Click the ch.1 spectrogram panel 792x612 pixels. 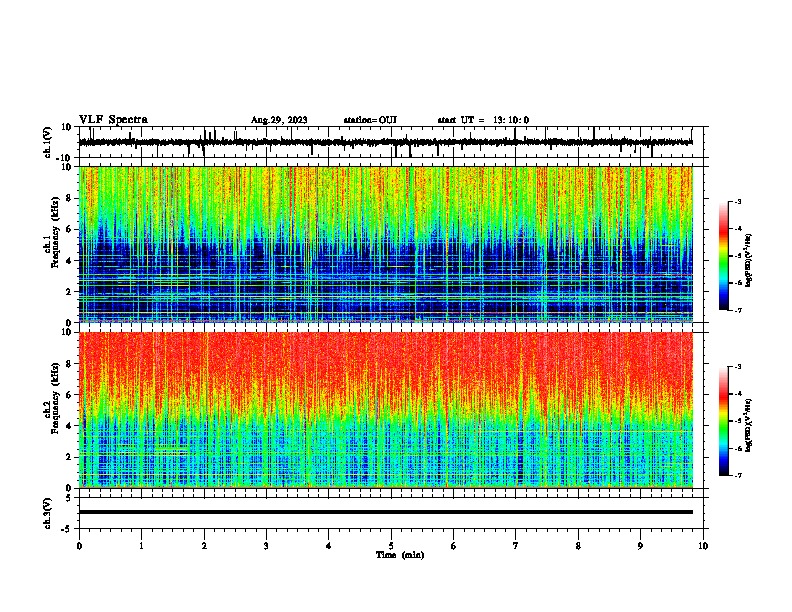(x=386, y=244)
